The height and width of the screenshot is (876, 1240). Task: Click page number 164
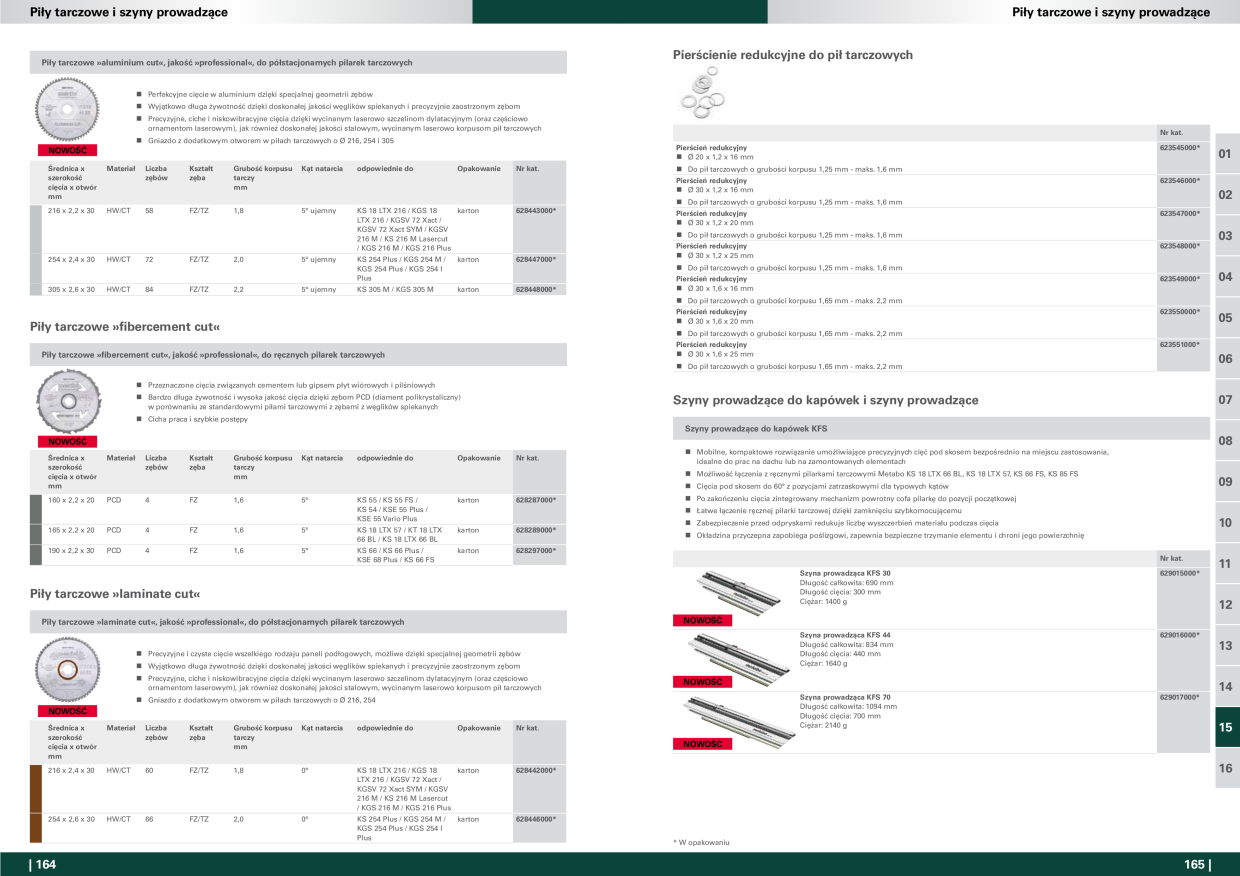(44, 865)
